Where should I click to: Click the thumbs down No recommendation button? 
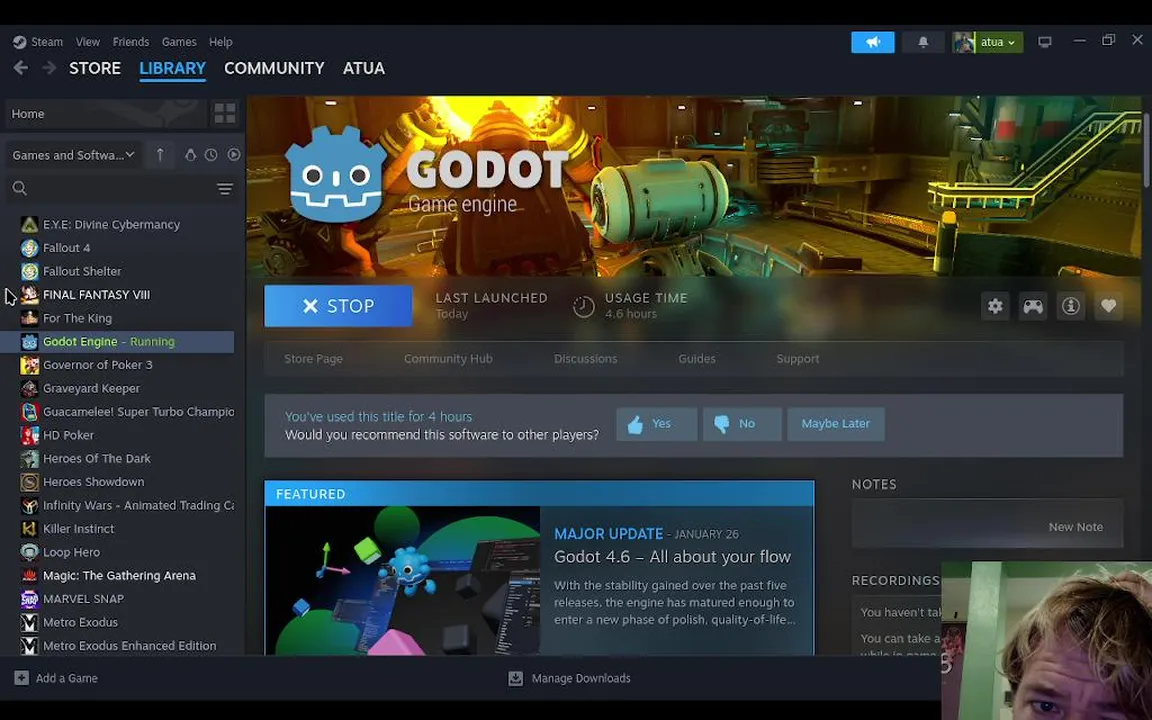(x=742, y=424)
